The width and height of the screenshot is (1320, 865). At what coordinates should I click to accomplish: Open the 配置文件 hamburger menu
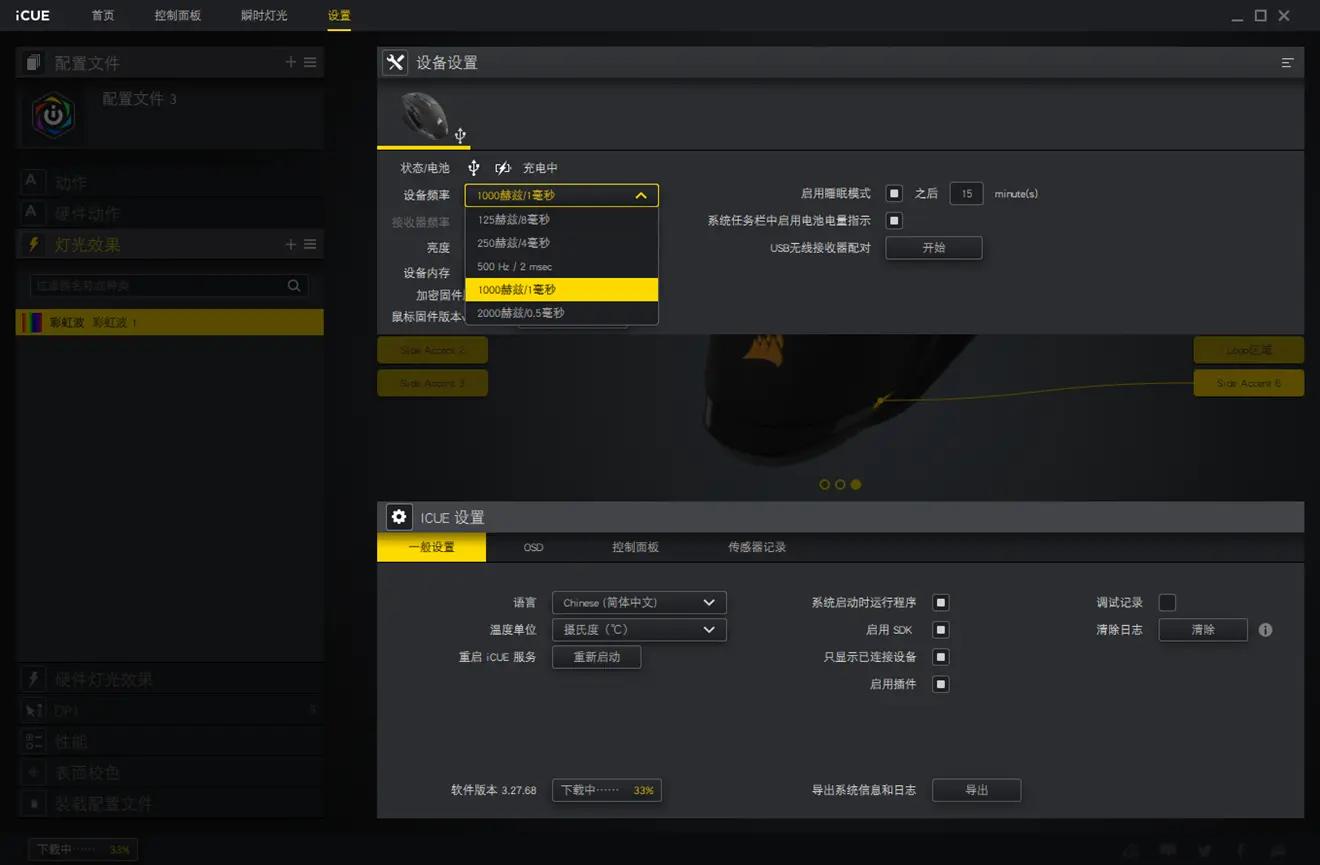click(310, 62)
